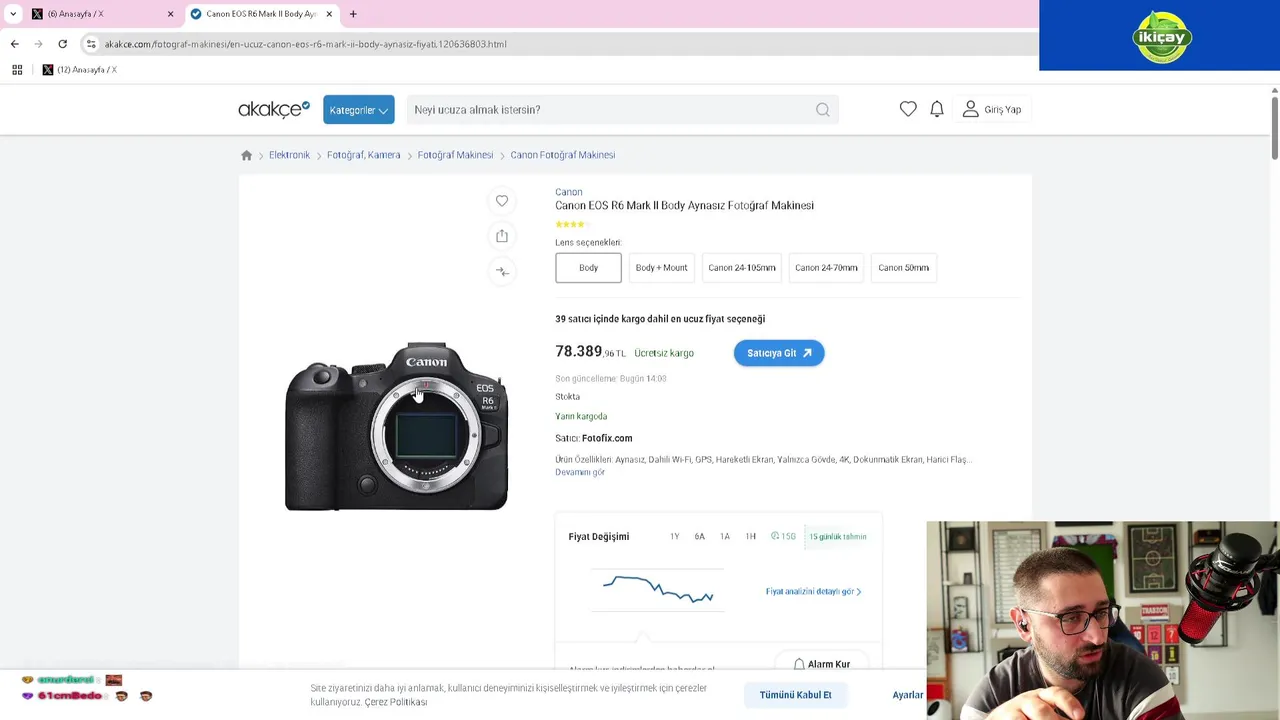Close the Canon EOS R6 browser tab
The height and width of the screenshot is (720, 1280).
click(x=329, y=14)
